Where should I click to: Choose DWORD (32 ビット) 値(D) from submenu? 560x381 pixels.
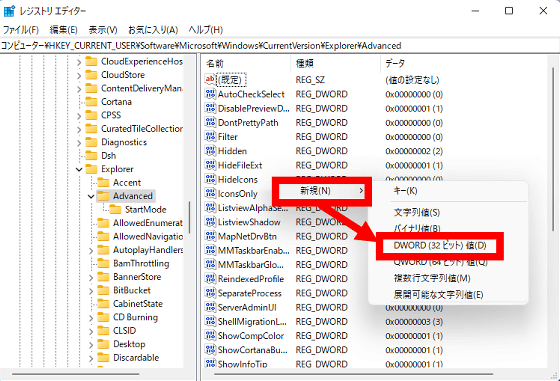pos(440,246)
